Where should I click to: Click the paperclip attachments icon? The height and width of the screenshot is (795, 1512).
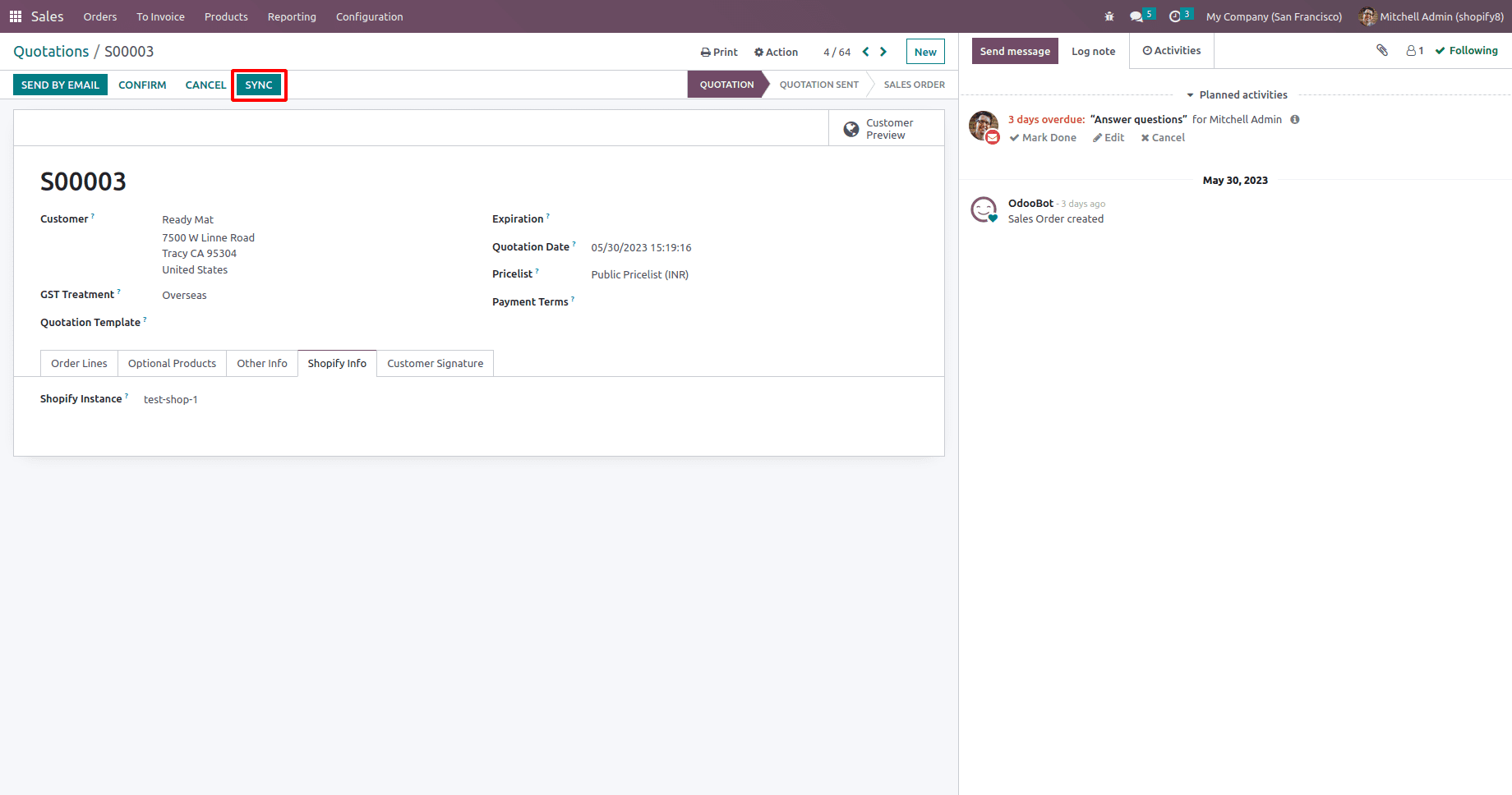coord(1382,51)
